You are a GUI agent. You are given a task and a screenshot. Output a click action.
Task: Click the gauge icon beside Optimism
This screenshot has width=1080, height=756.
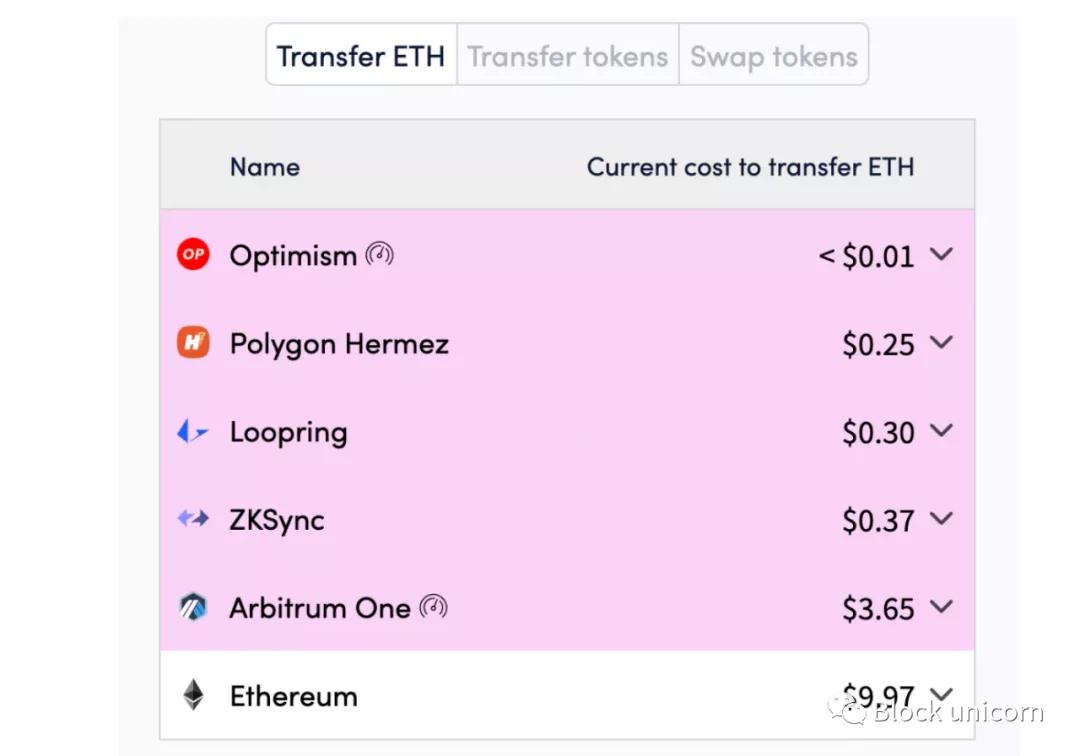[380, 254]
